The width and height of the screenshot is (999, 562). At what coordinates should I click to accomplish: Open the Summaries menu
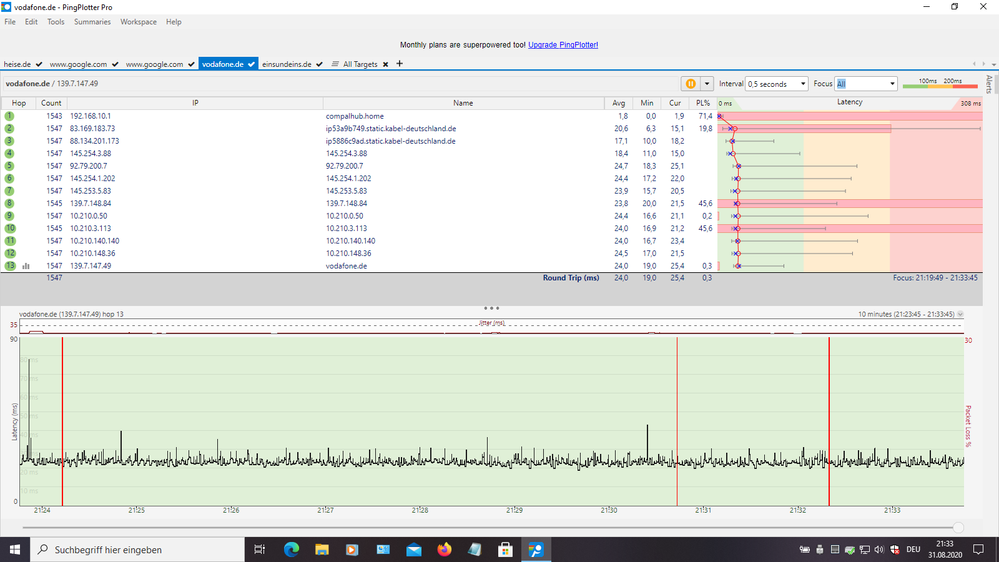(92, 21)
